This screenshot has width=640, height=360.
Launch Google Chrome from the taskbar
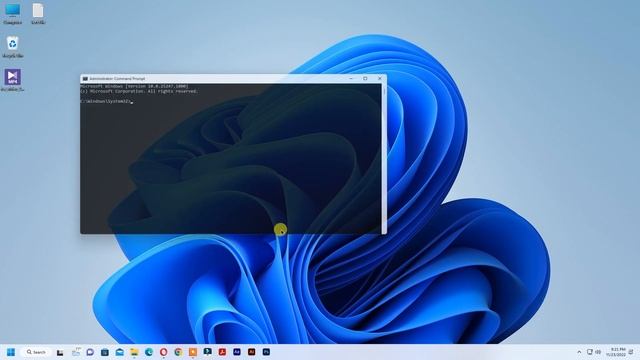[x=178, y=352]
